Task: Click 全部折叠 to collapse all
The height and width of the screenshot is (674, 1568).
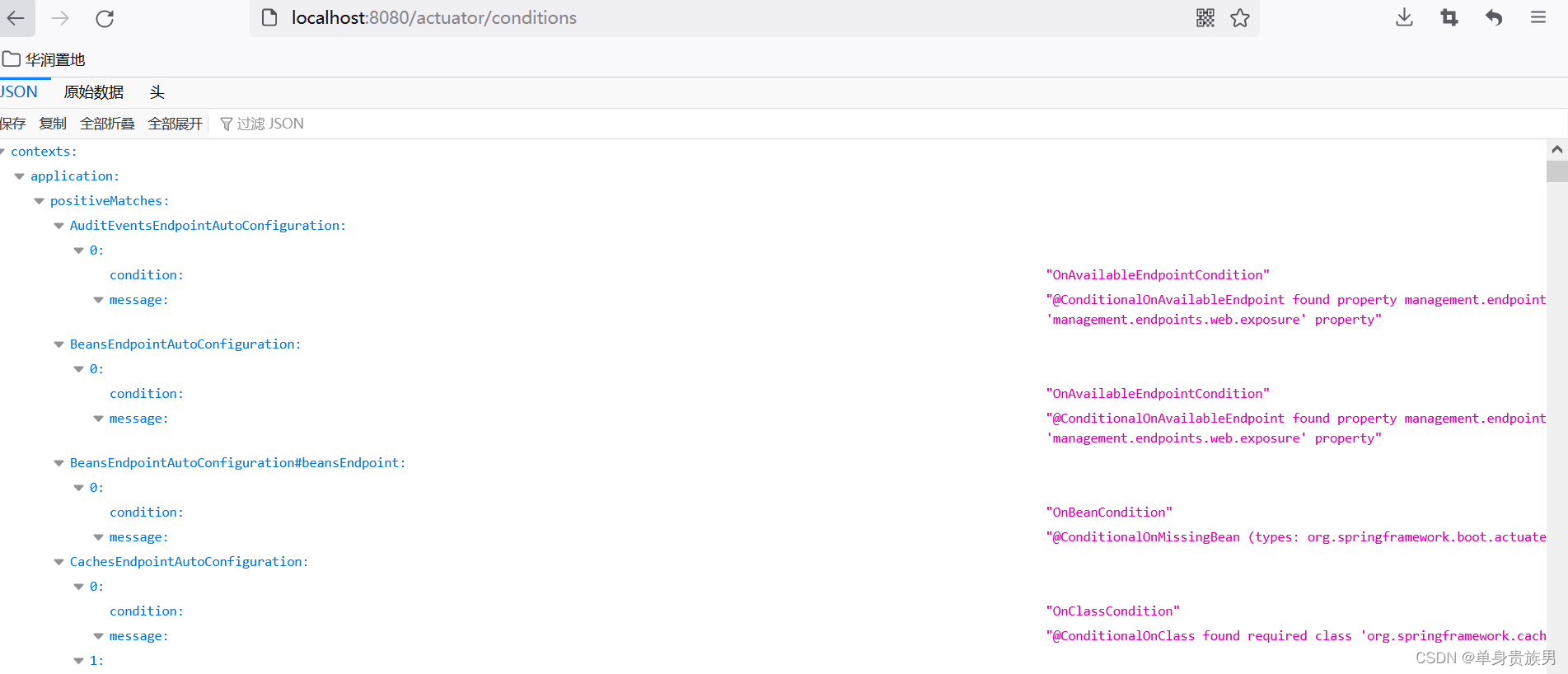Action: click(107, 124)
